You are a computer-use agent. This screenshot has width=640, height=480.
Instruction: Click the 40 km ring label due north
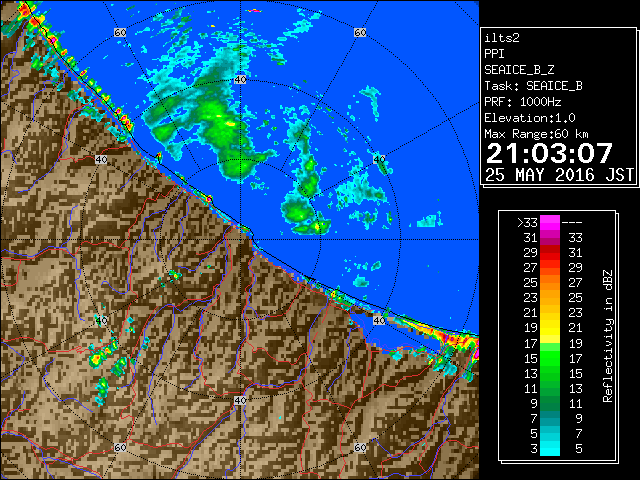point(240,80)
